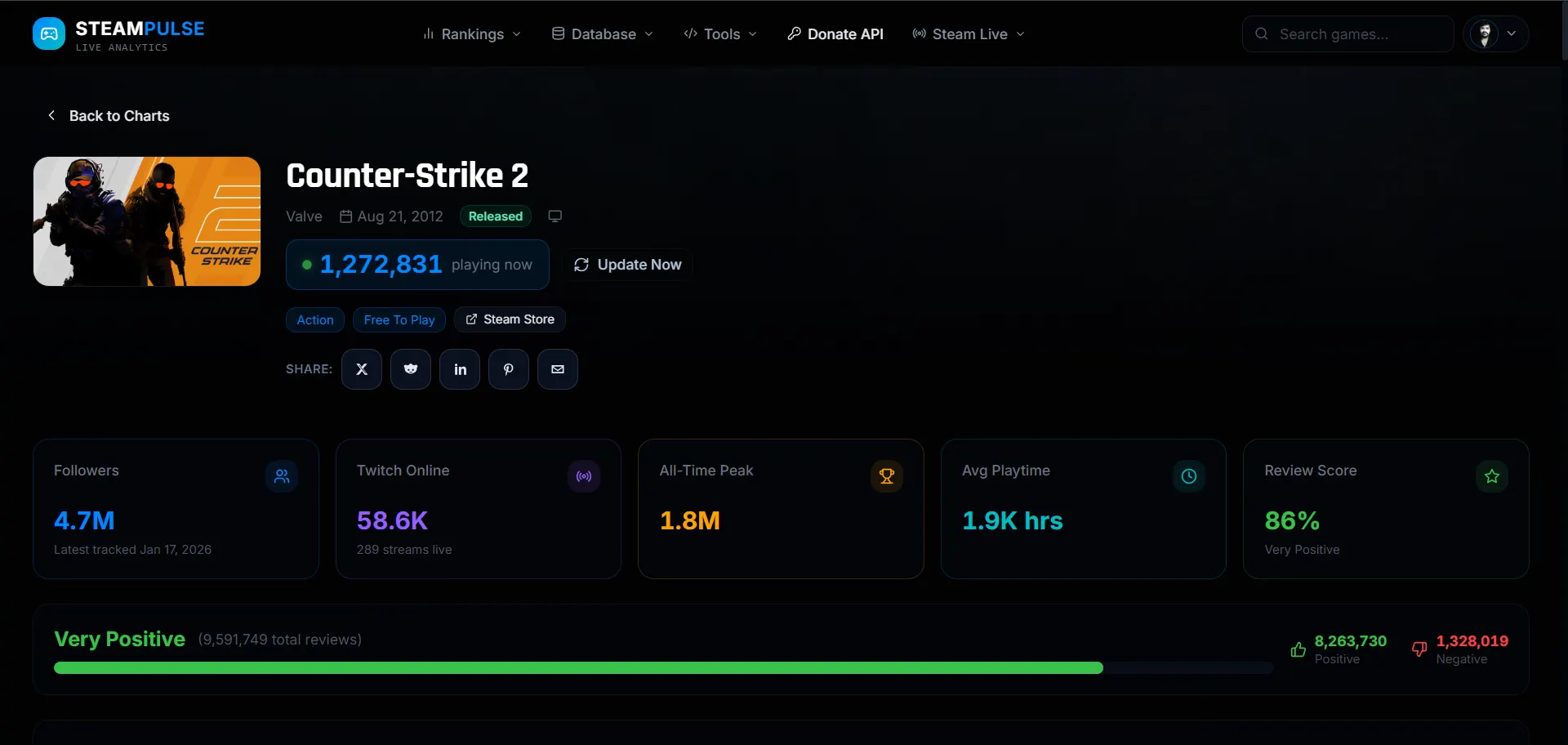Click the monitor platform icon
1568x745 pixels.
point(555,216)
